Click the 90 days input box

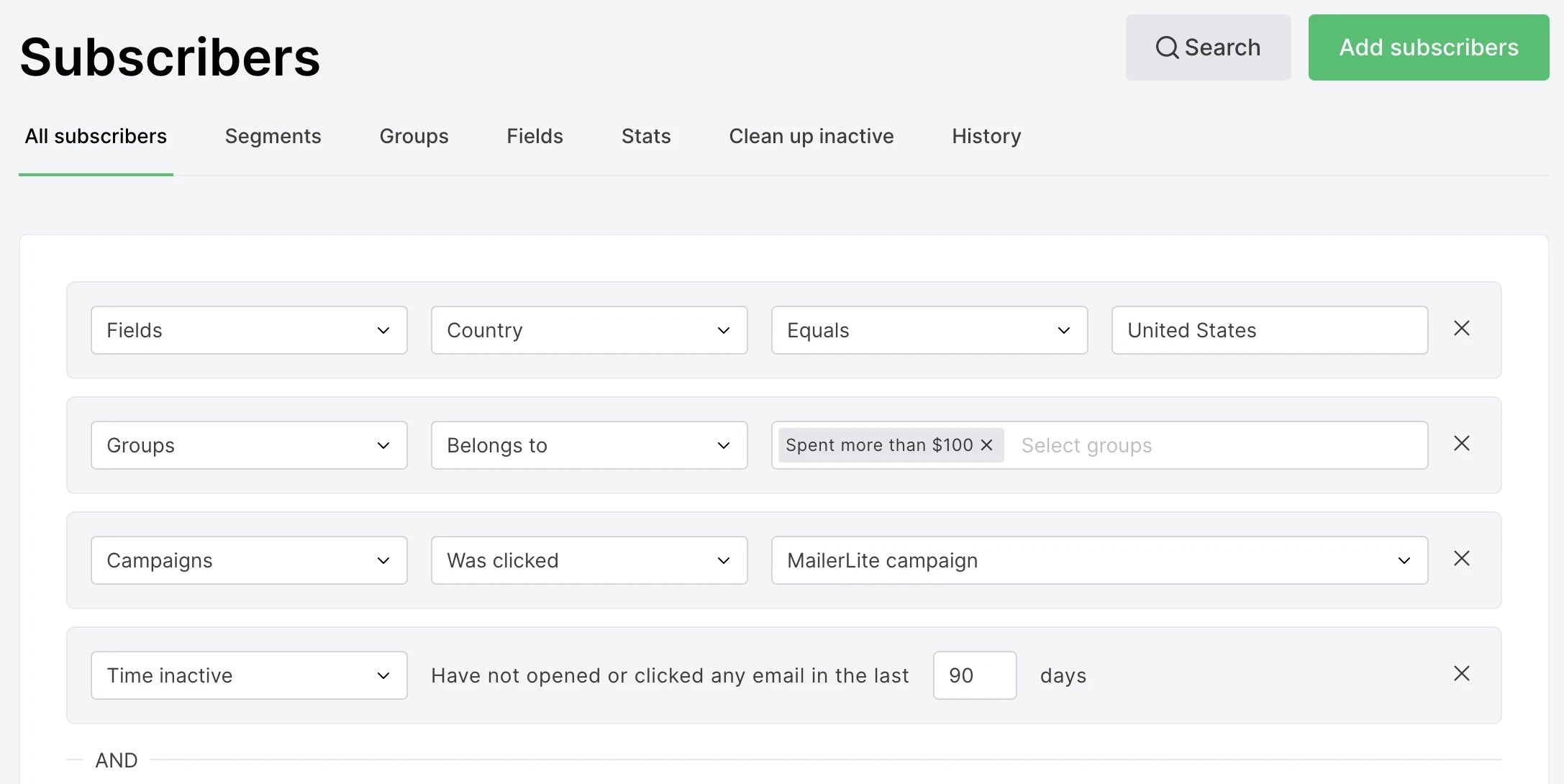[x=974, y=675]
